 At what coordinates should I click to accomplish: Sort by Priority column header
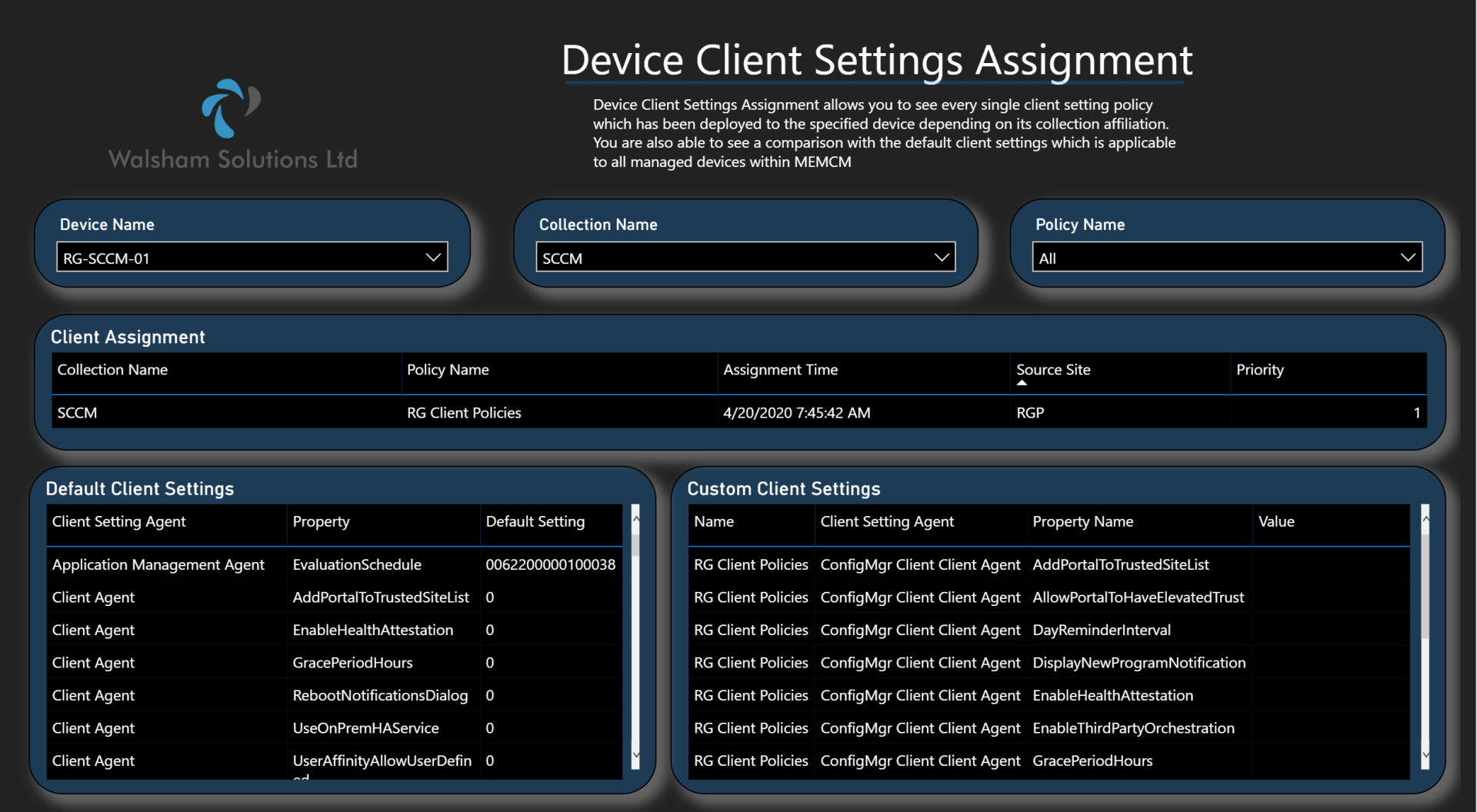point(1259,370)
